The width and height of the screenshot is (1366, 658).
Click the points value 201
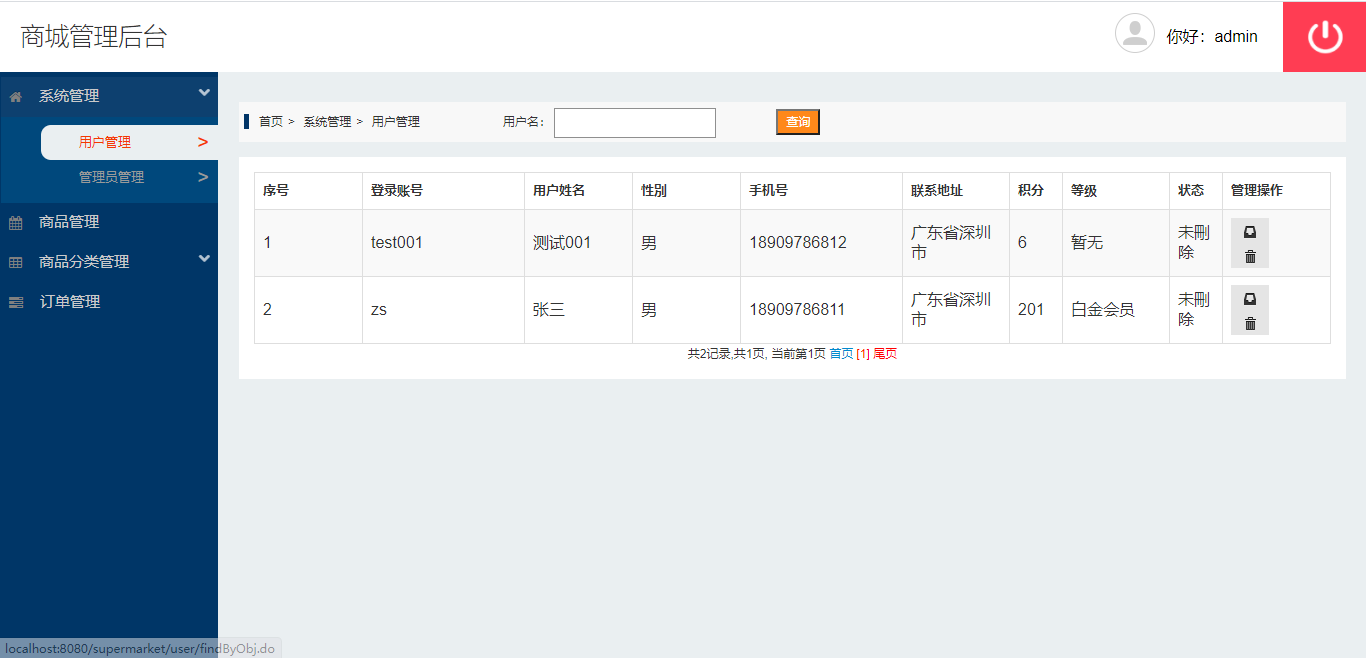(x=1031, y=310)
